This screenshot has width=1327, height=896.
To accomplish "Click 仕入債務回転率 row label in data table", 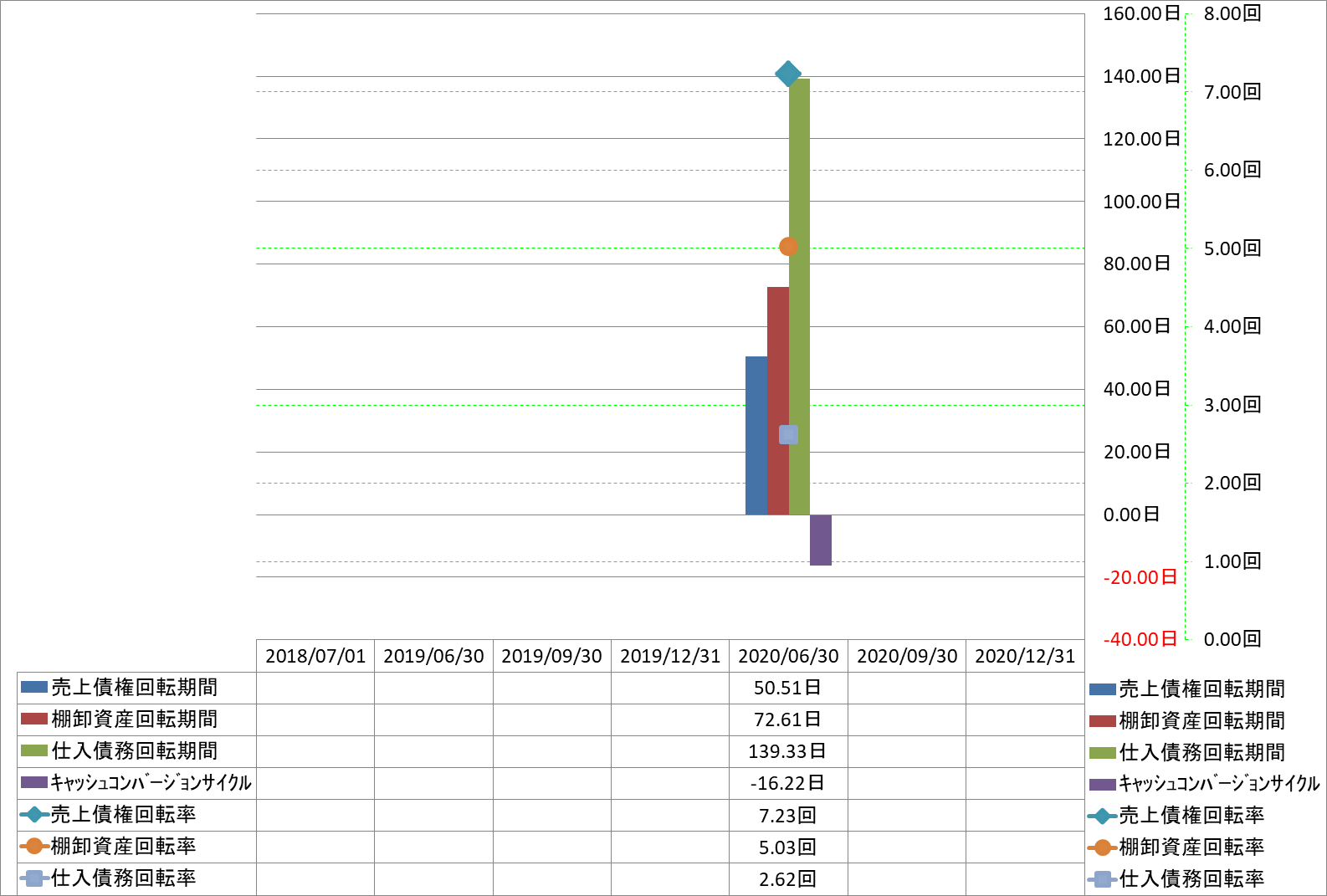I will [x=136, y=878].
